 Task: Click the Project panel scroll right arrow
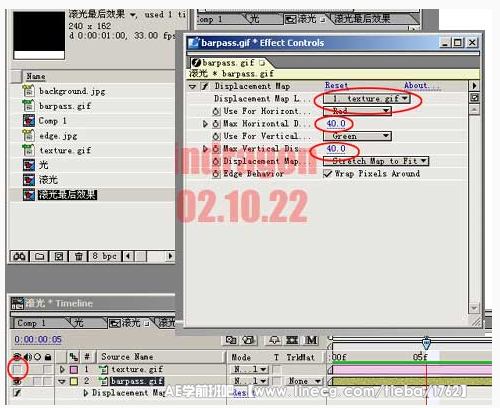[170, 256]
